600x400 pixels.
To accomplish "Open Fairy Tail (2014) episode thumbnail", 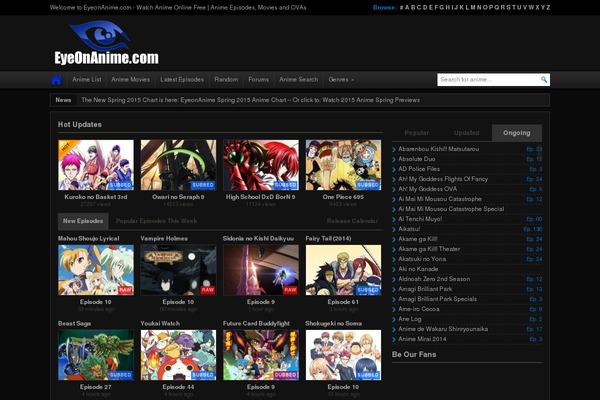I will pyautogui.click(x=343, y=270).
